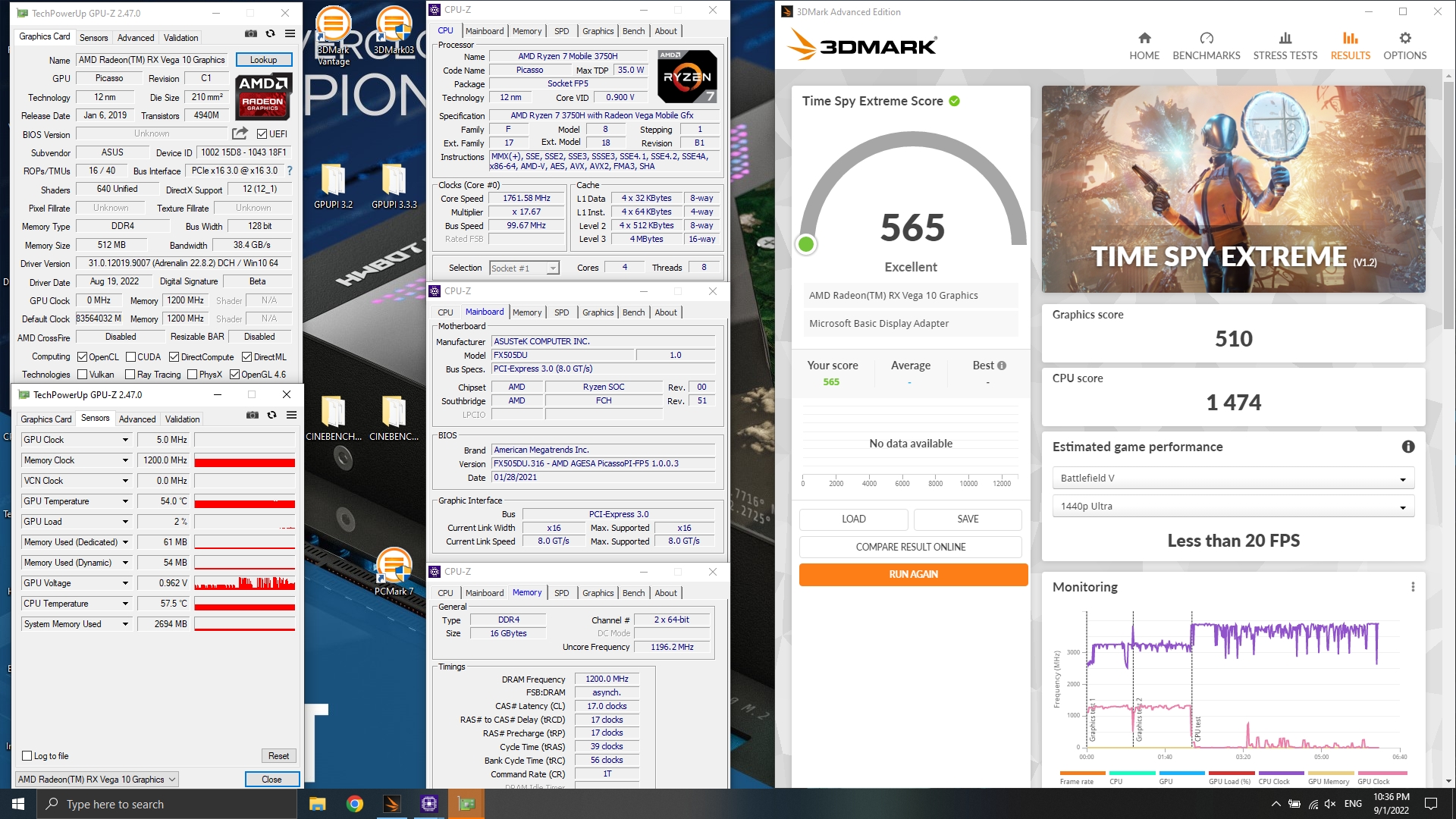The height and width of the screenshot is (819, 1456).
Task: Toggle Vulkan checkbox
Action: click(83, 375)
